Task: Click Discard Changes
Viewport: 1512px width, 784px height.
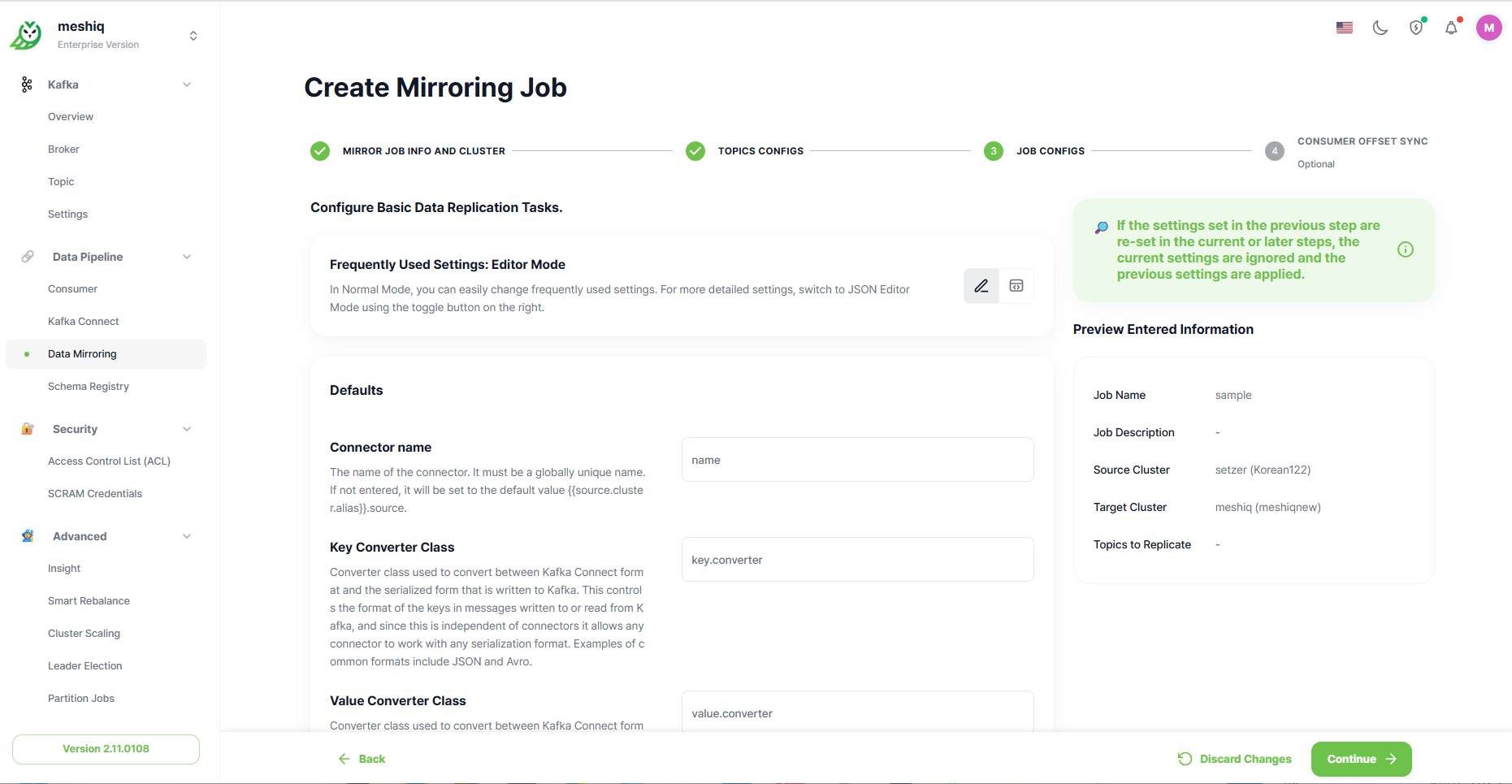Action: pyautogui.click(x=1234, y=759)
